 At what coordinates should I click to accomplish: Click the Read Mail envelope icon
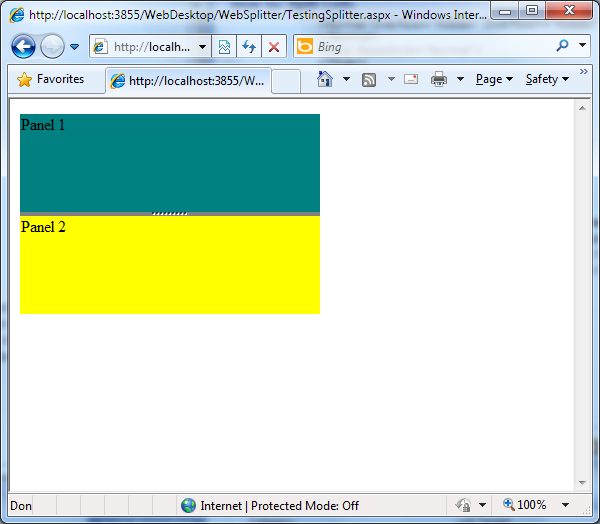click(411, 79)
